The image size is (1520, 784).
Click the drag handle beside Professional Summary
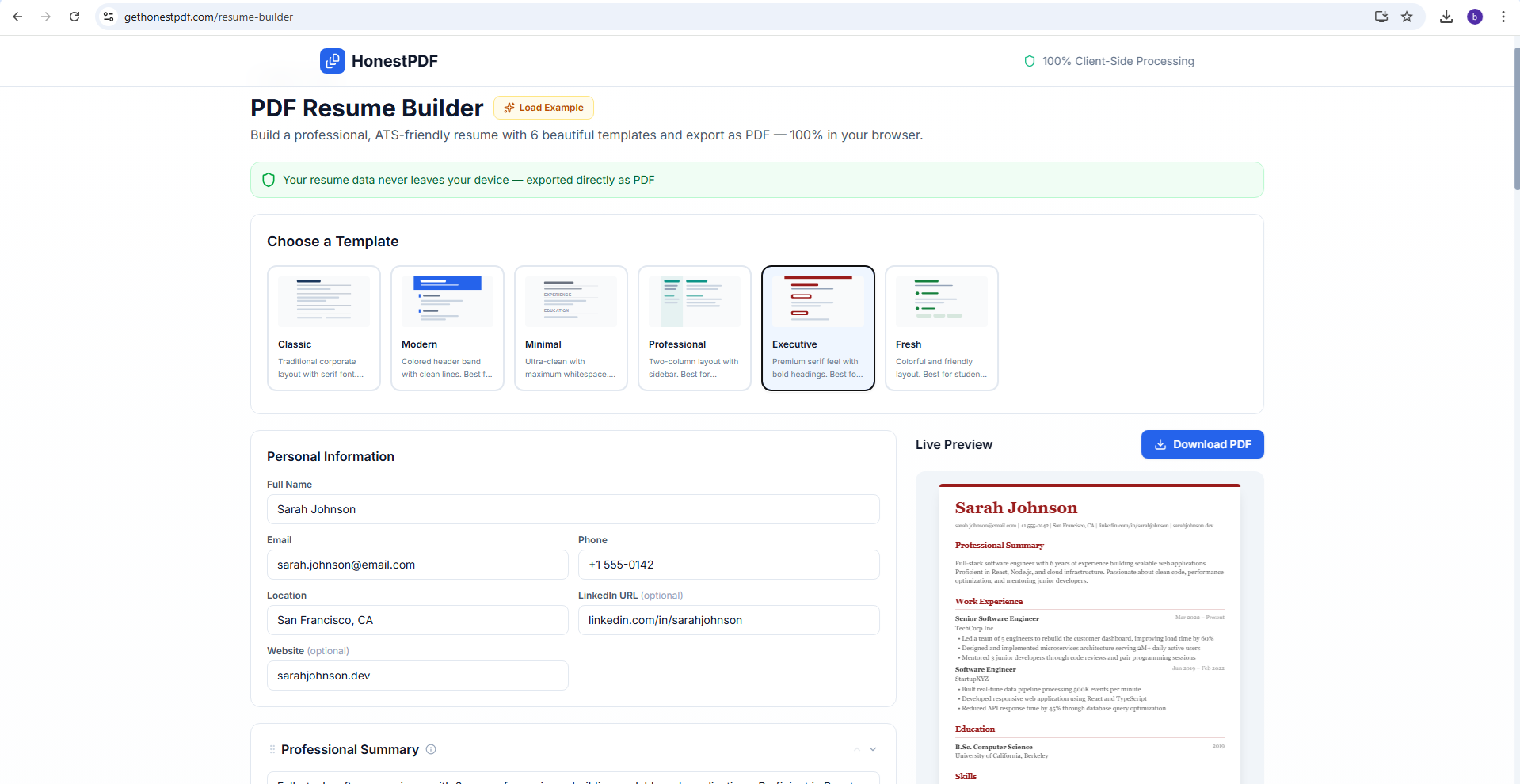272,749
